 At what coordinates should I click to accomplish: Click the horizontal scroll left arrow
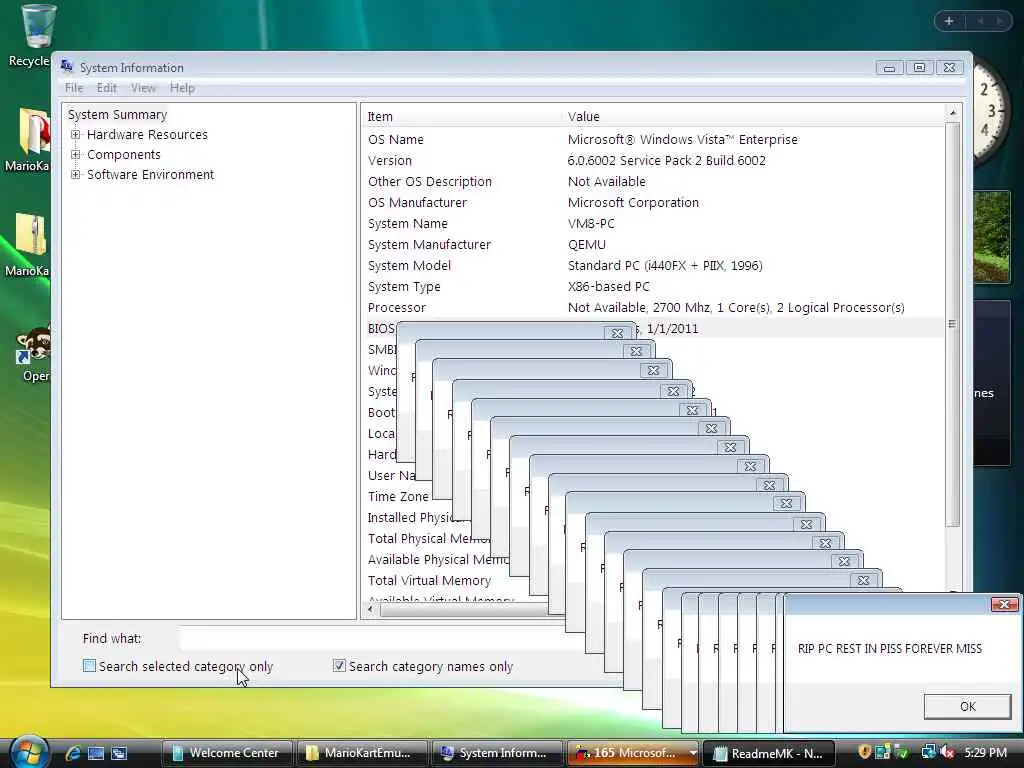[370, 609]
